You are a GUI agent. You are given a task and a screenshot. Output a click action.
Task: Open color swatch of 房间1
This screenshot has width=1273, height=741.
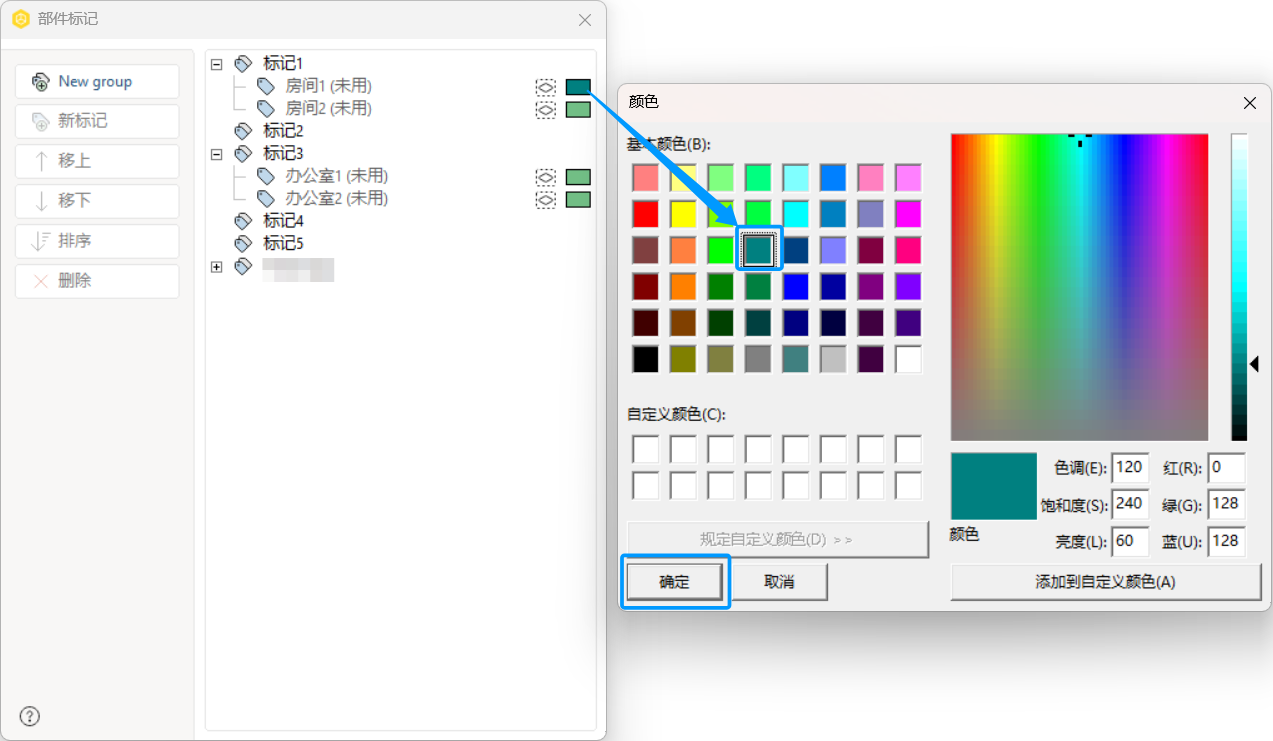(x=578, y=87)
